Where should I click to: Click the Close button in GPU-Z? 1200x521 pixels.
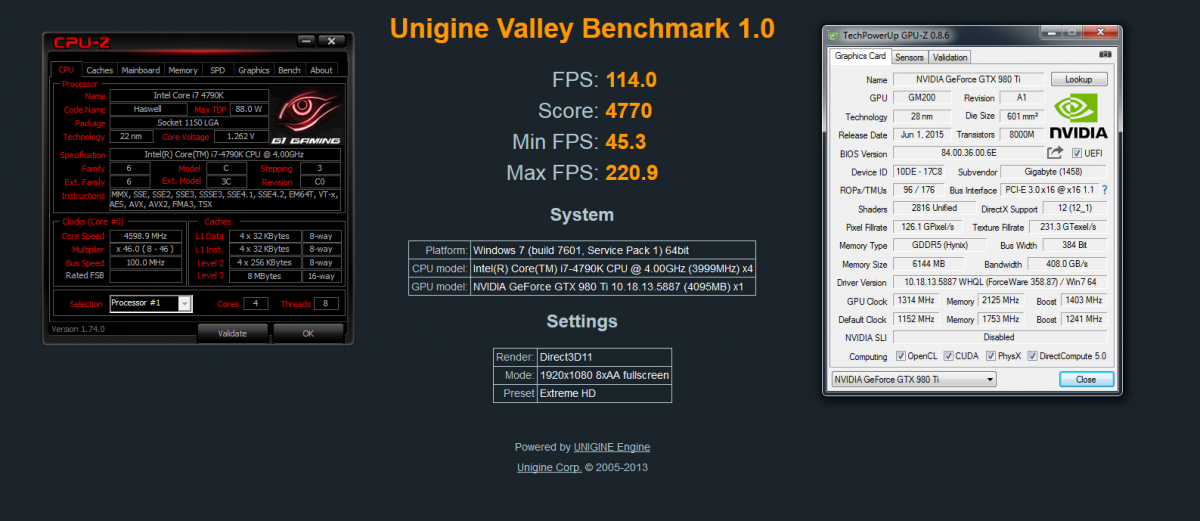click(1086, 379)
